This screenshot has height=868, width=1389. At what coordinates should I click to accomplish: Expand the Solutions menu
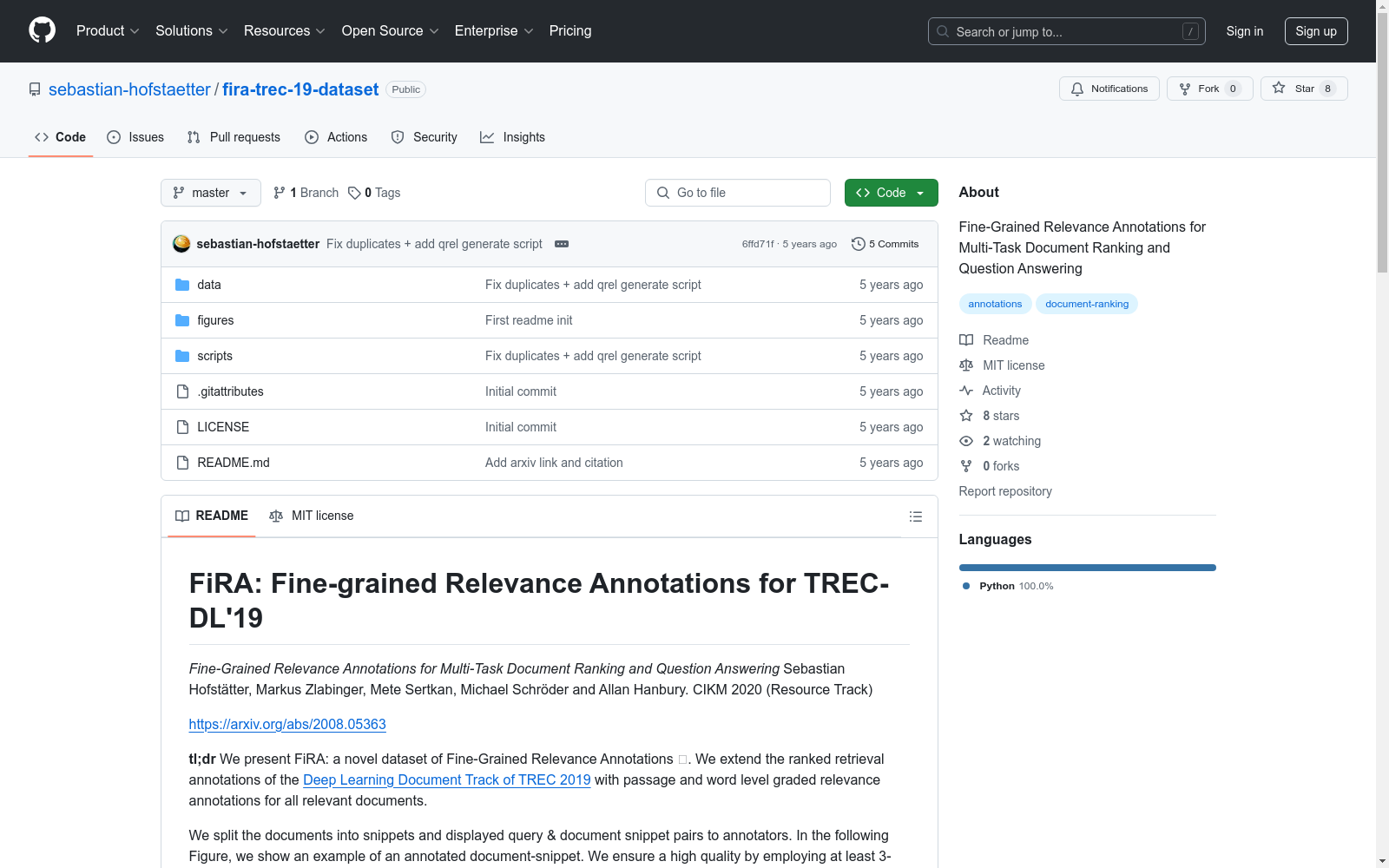coord(192,31)
